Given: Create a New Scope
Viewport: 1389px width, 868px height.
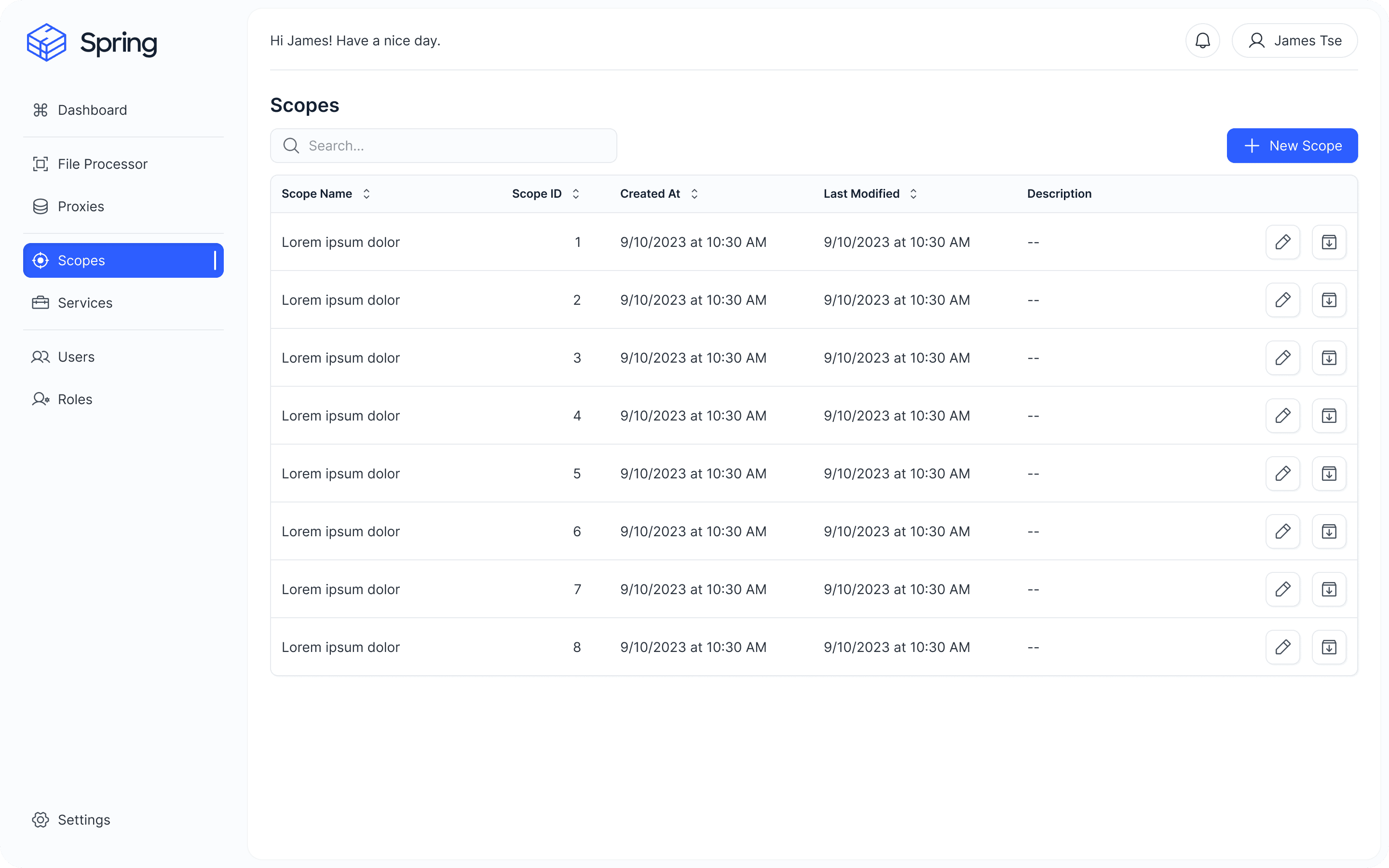Looking at the screenshot, I should point(1292,146).
